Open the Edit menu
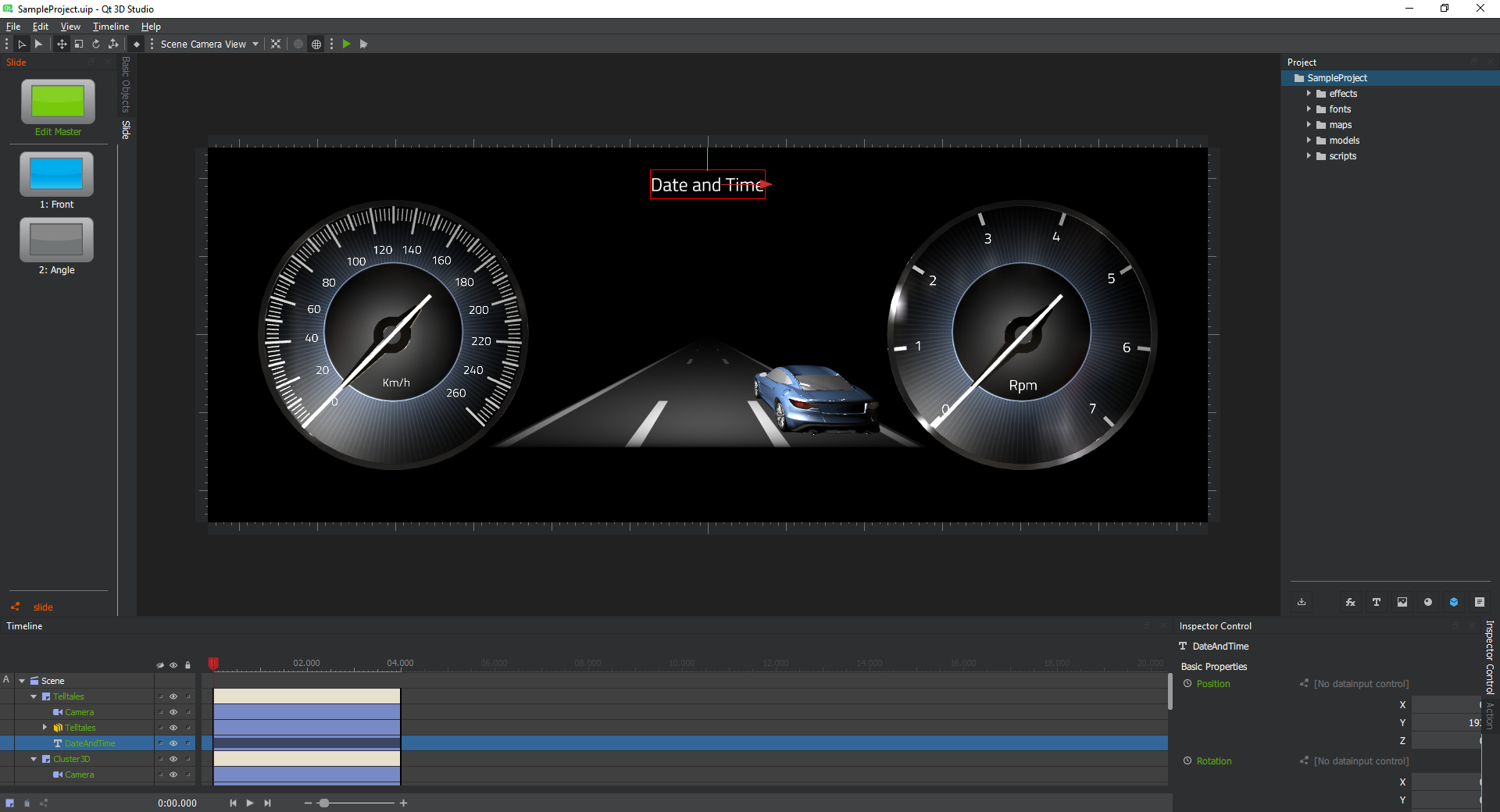This screenshot has height=812, width=1500. 40,27
